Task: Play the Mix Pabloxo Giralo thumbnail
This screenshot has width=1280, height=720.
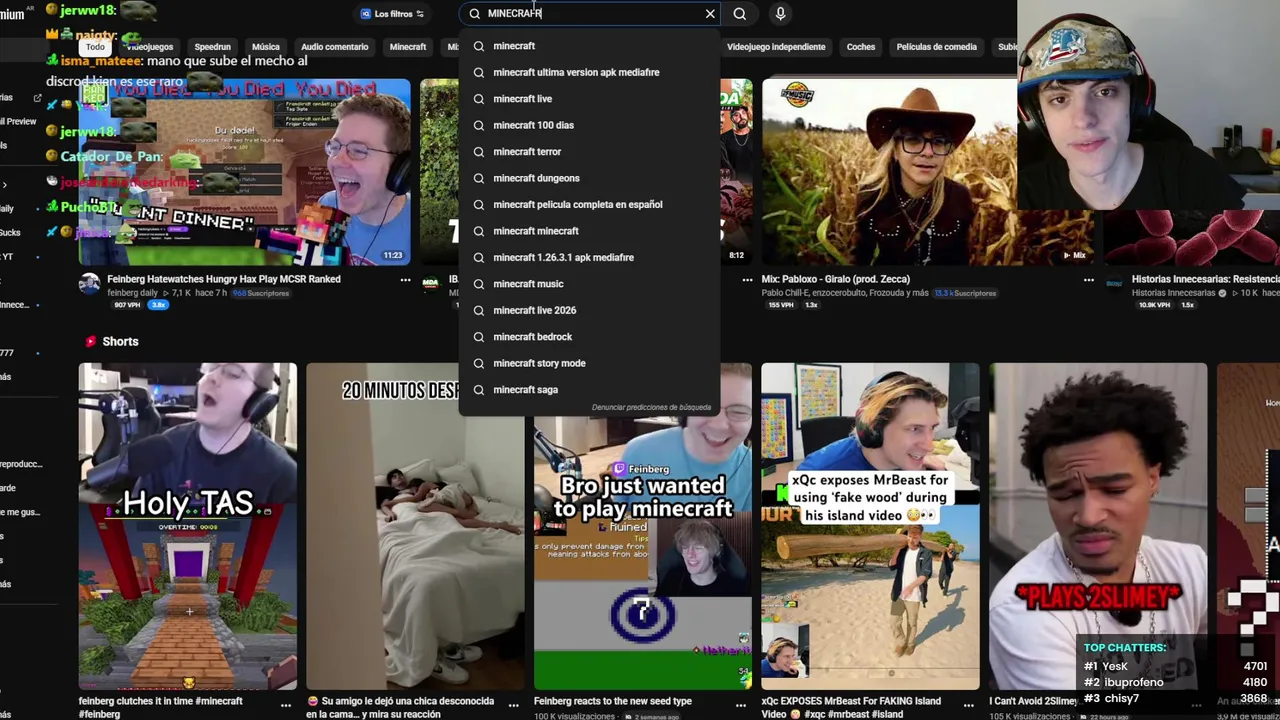Action: (x=889, y=172)
